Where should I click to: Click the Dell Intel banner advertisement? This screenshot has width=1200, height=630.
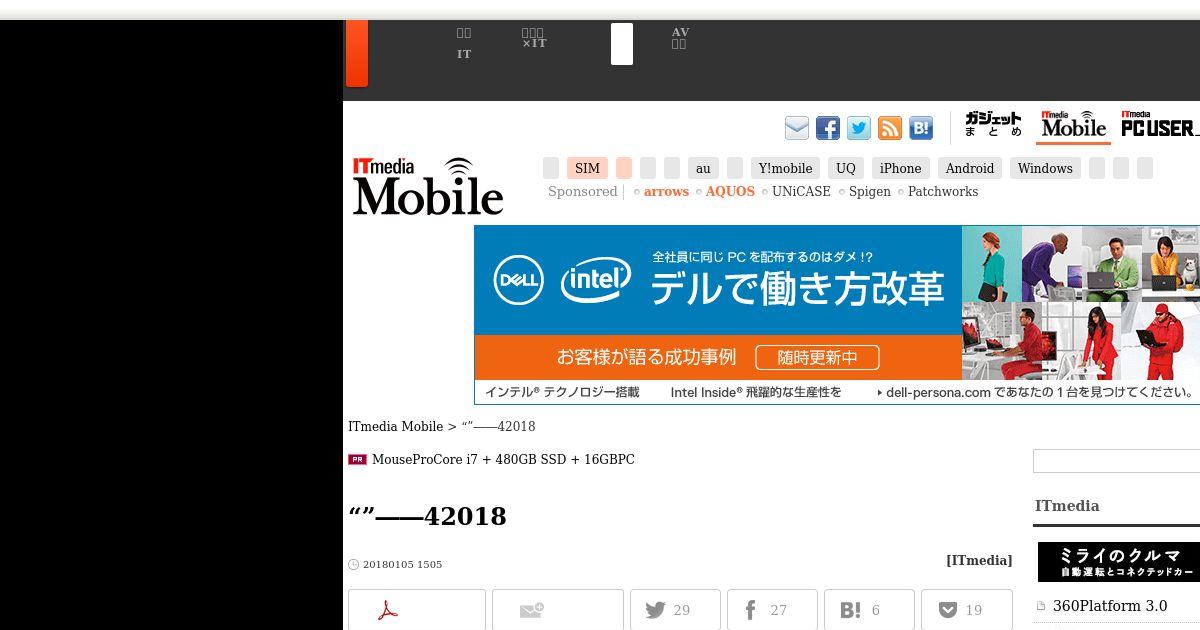(837, 315)
